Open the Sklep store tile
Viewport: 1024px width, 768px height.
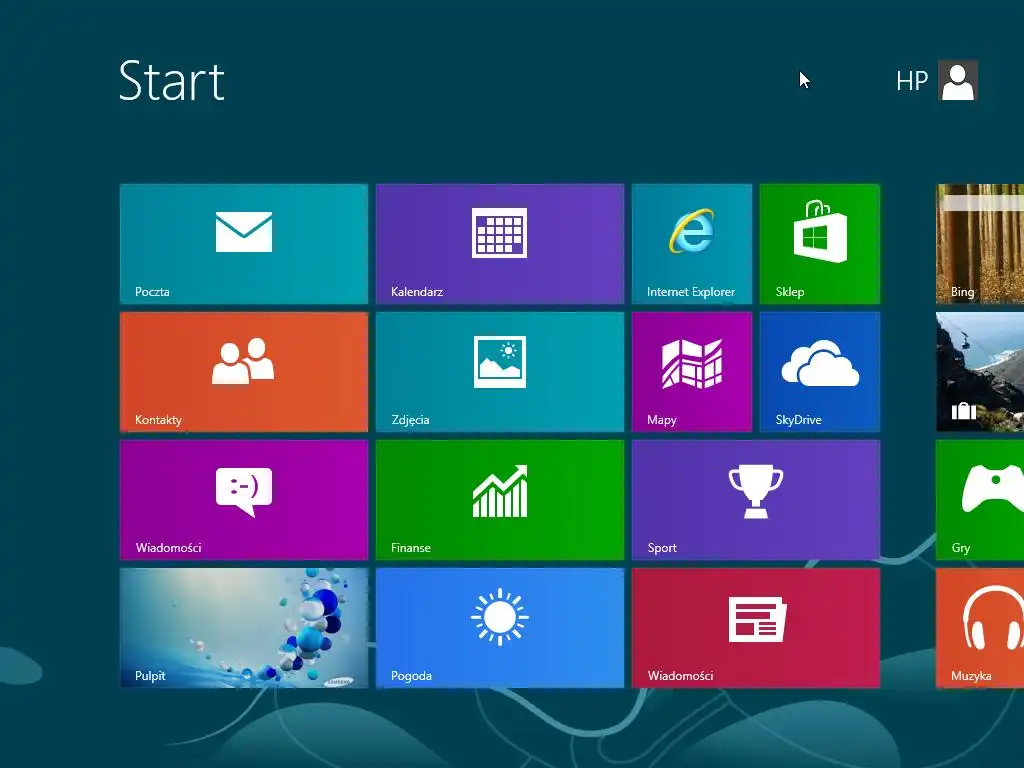(820, 244)
